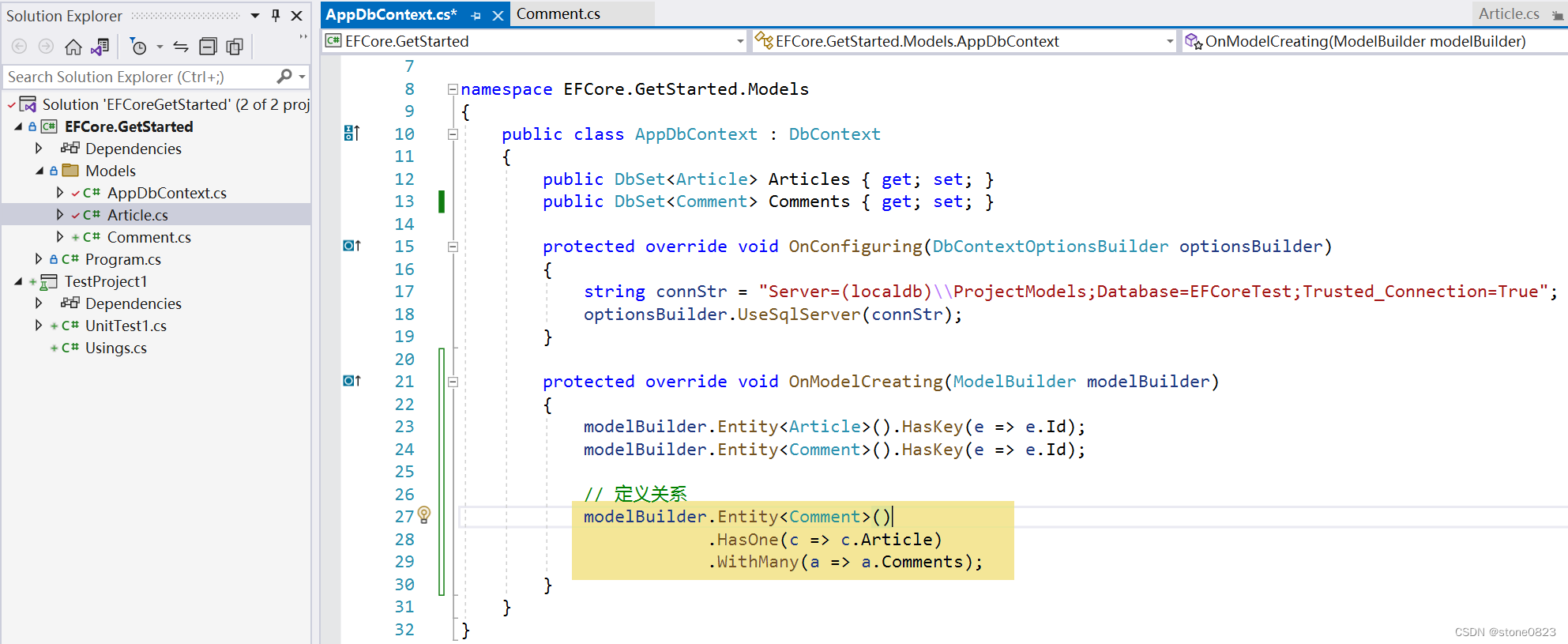Switch to the Article.cs preview tab
The width and height of the screenshot is (1568, 644).
(x=1508, y=14)
